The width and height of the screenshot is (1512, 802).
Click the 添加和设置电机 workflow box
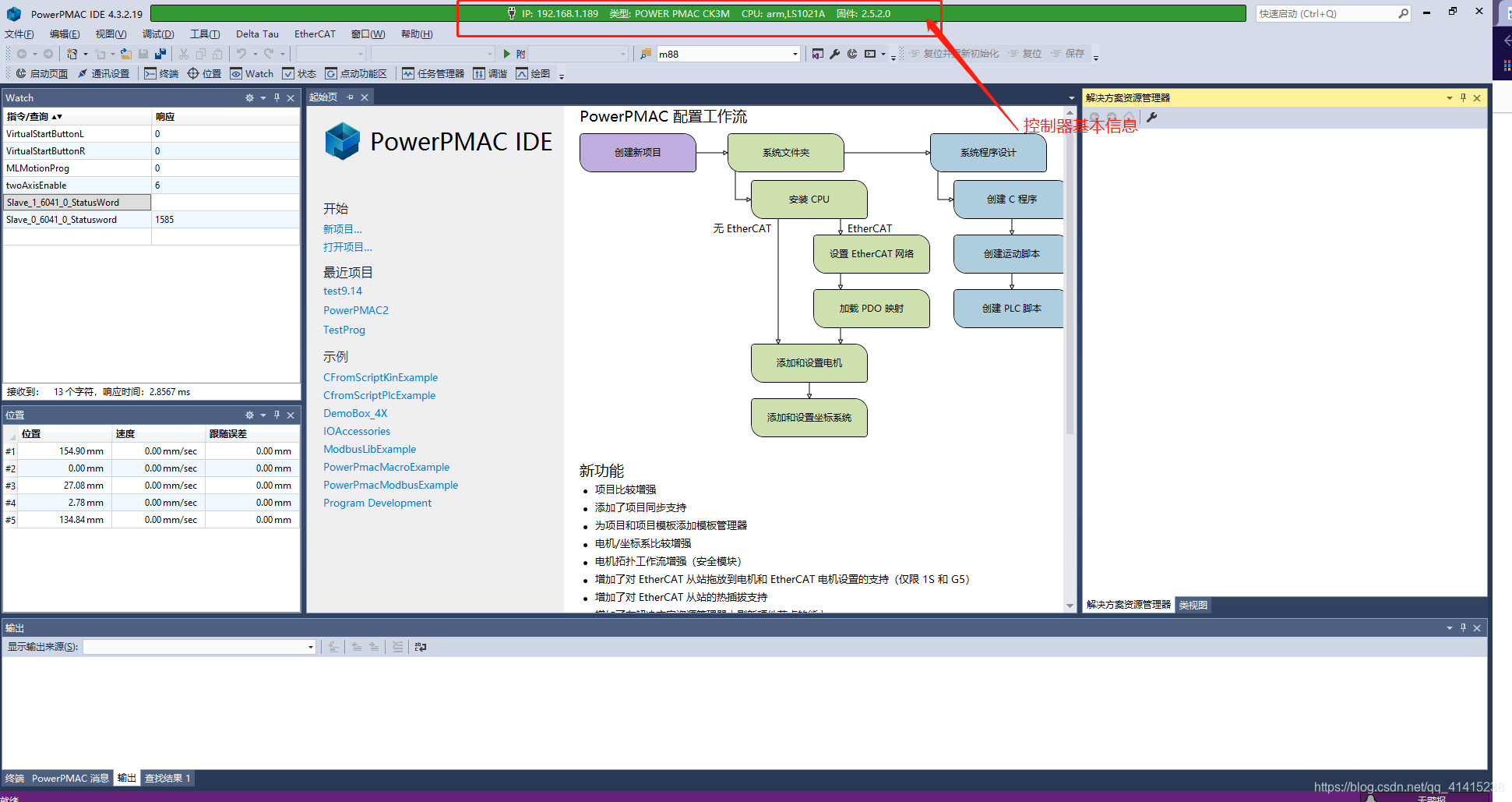(x=809, y=363)
